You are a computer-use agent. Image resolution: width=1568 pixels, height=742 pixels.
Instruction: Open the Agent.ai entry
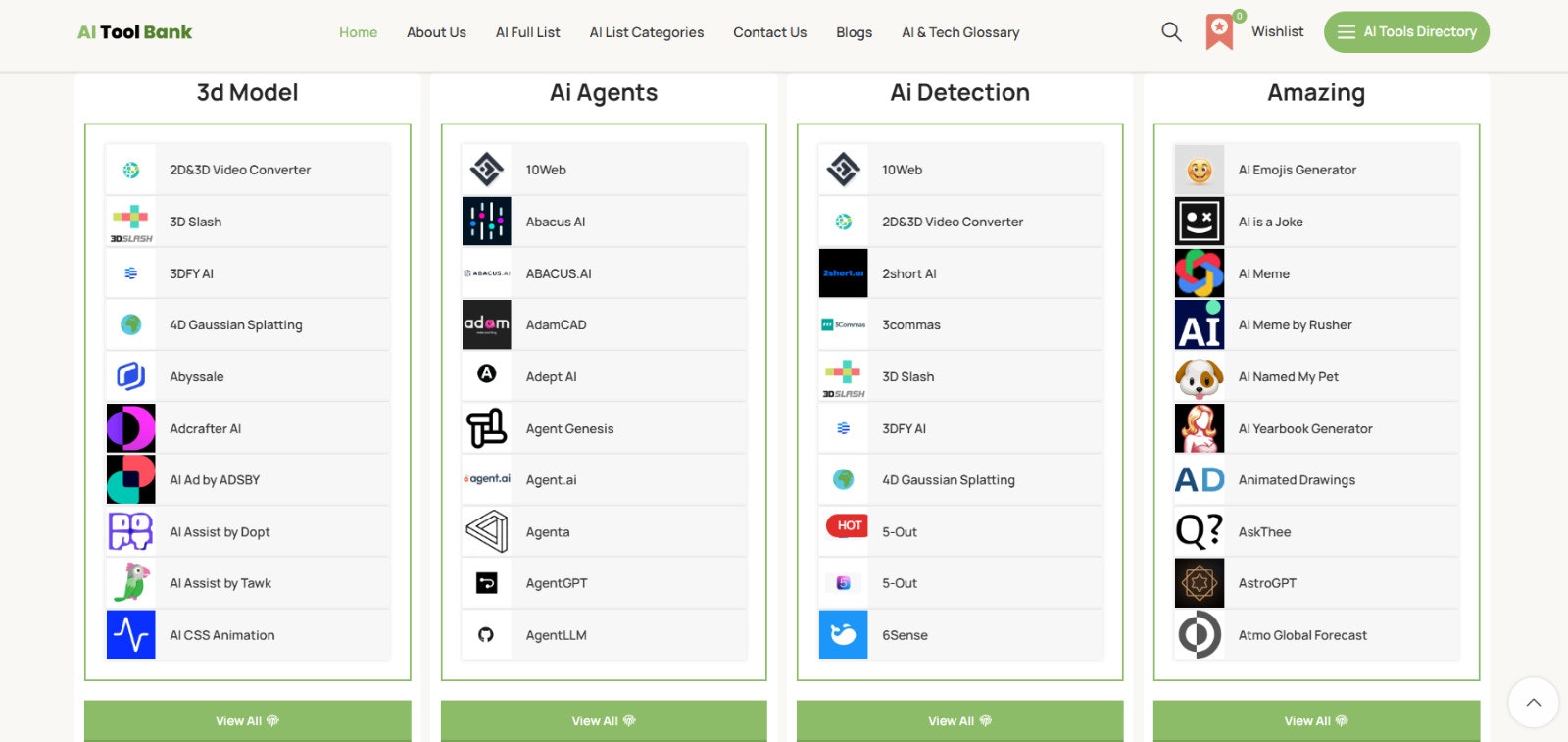(604, 479)
